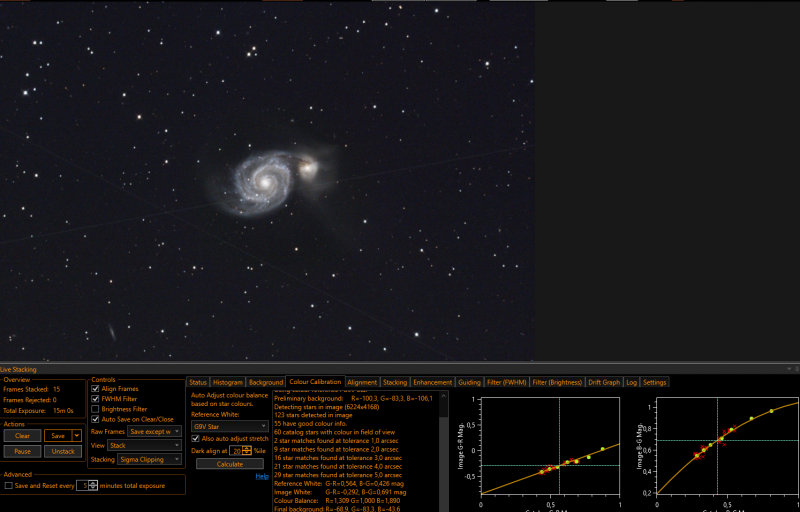Screen dimensions: 800x512
Task: Click the log scrollbar up arrow
Action: 443,396
